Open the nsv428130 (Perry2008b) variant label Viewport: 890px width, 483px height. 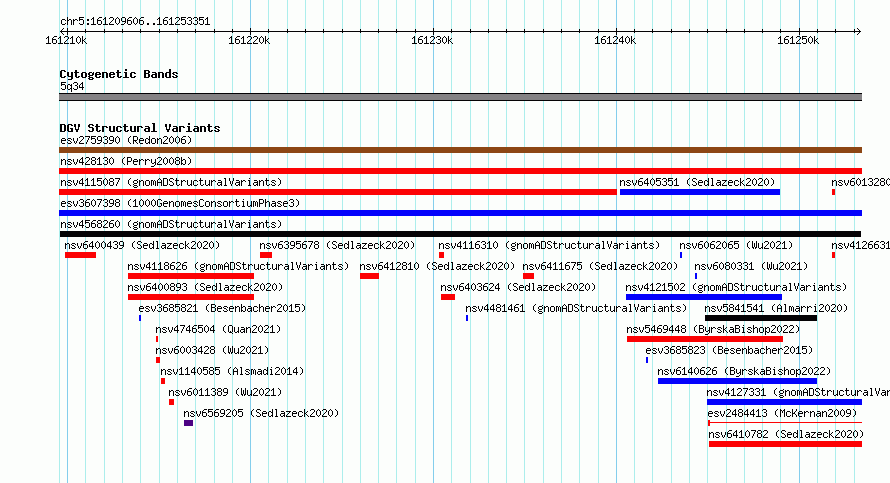pyautogui.click(x=126, y=161)
